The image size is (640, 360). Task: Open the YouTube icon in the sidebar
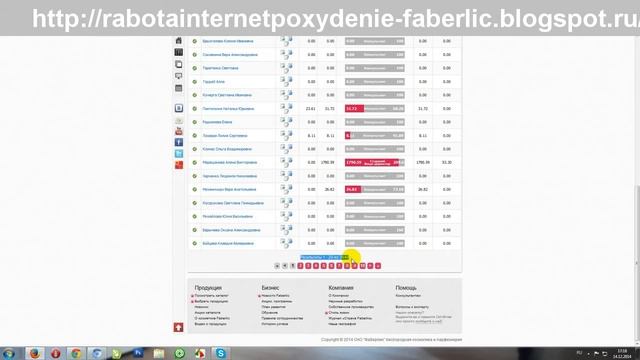tap(179, 131)
